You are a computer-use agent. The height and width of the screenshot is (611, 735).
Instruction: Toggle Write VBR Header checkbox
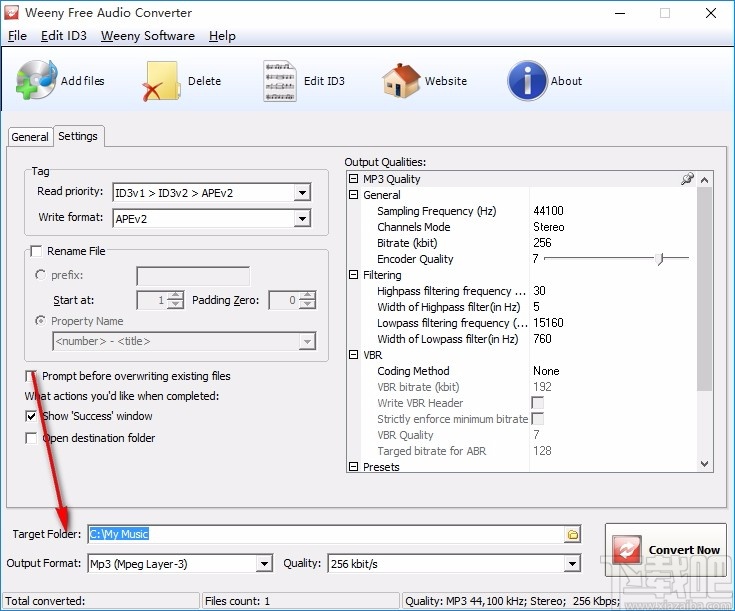[x=538, y=403]
